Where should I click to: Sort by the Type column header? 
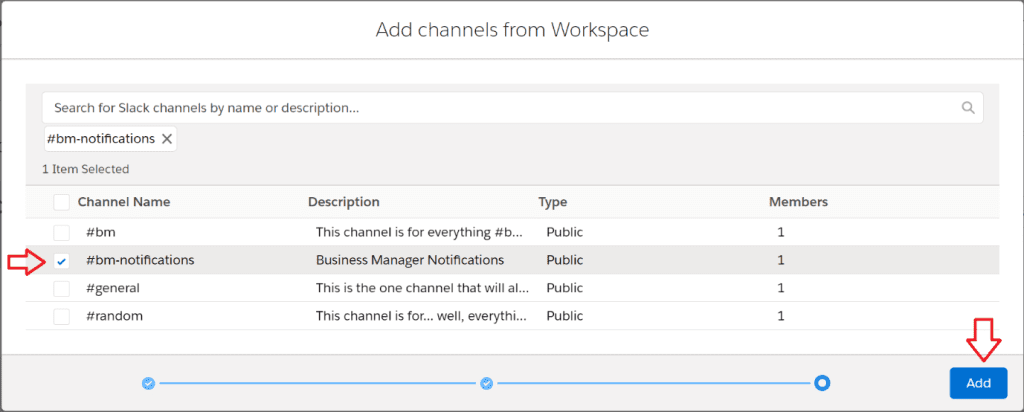(552, 202)
